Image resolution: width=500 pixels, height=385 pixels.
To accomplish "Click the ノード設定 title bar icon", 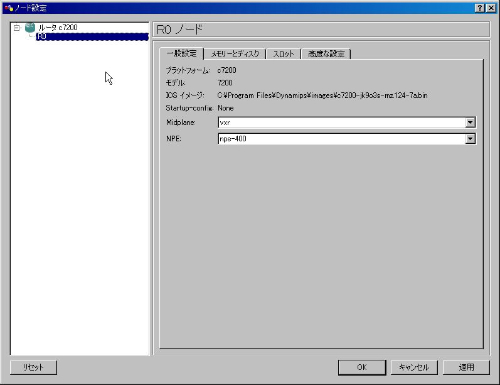I will [x=9, y=8].
